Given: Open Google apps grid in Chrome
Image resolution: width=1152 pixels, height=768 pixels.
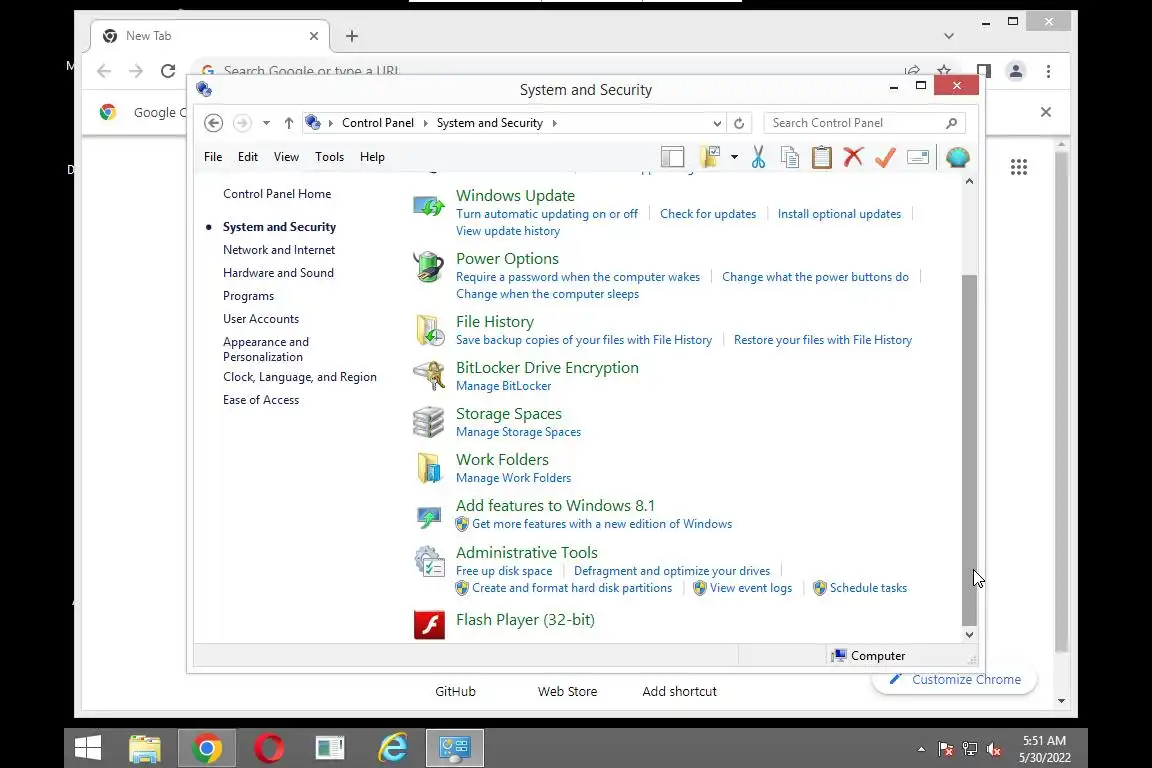Looking at the screenshot, I should 1018,167.
